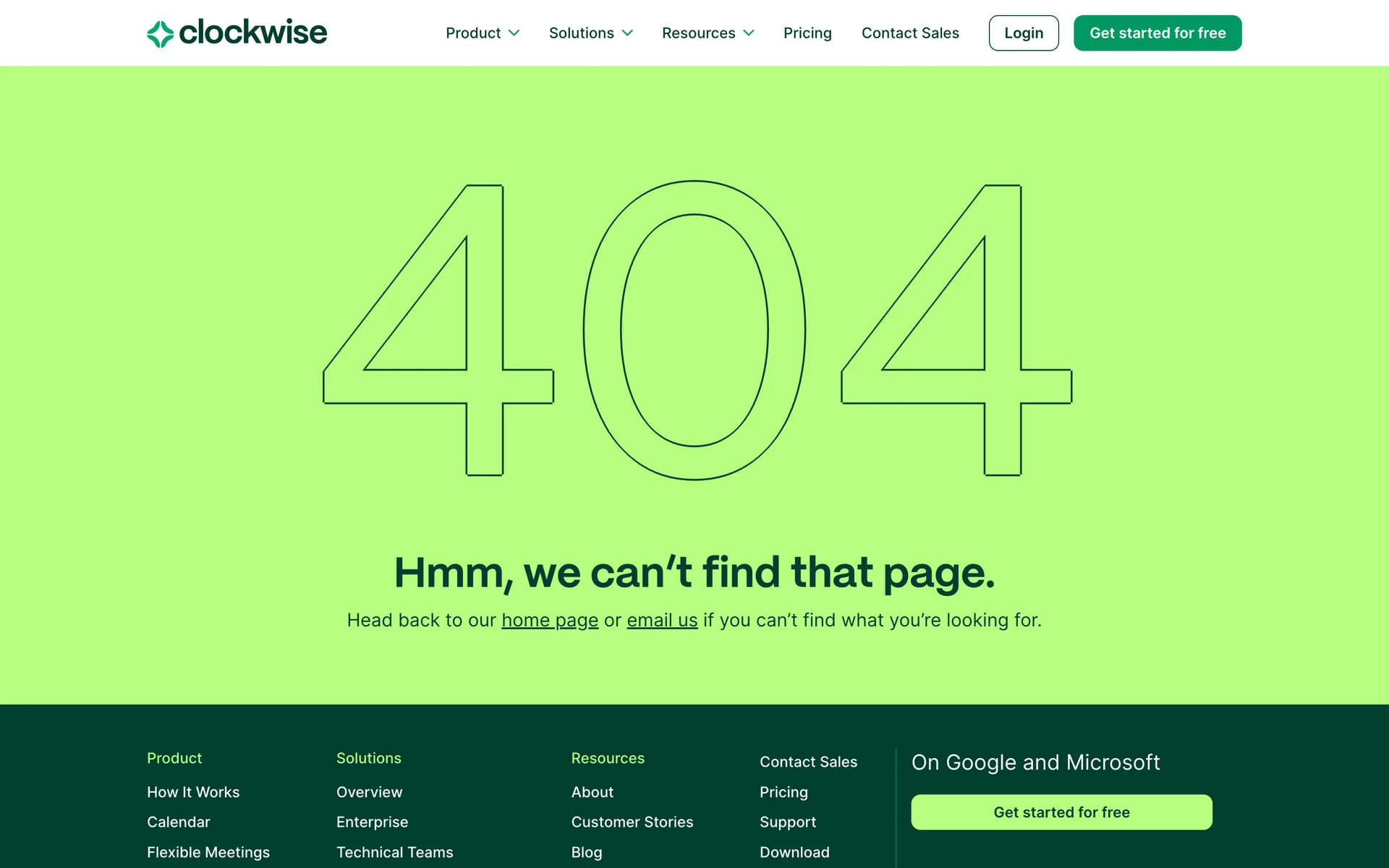The width and height of the screenshot is (1389, 868).
Task: Visit Customer Stories in footer
Action: point(632,822)
